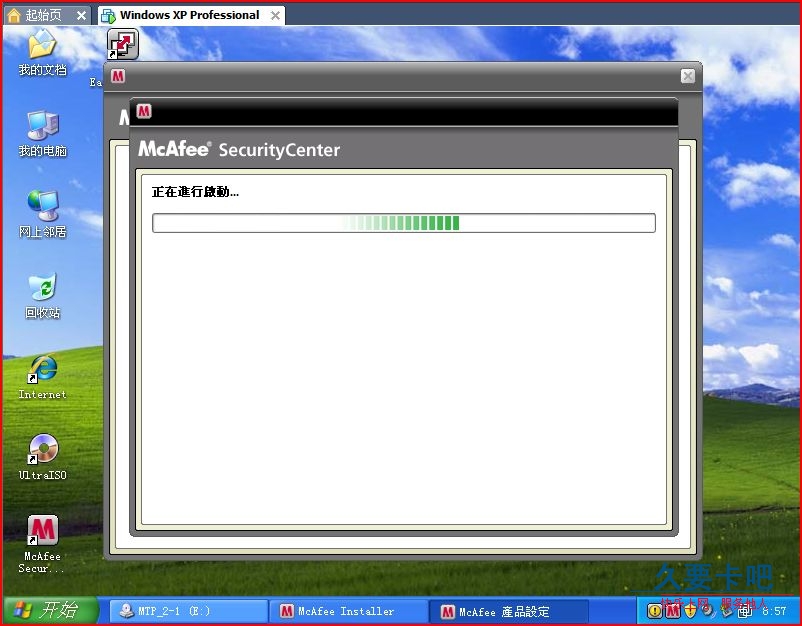Click the 正在進行啟動... status text
This screenshot has width=802, height=626.
(x=195, y=192)
